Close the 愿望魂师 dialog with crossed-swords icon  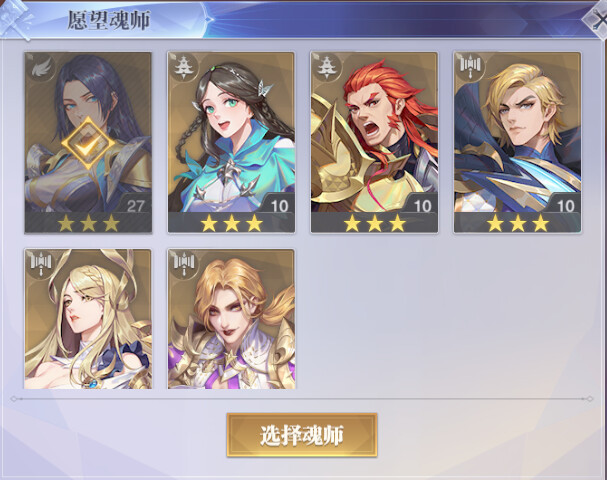tap(597, 19)
